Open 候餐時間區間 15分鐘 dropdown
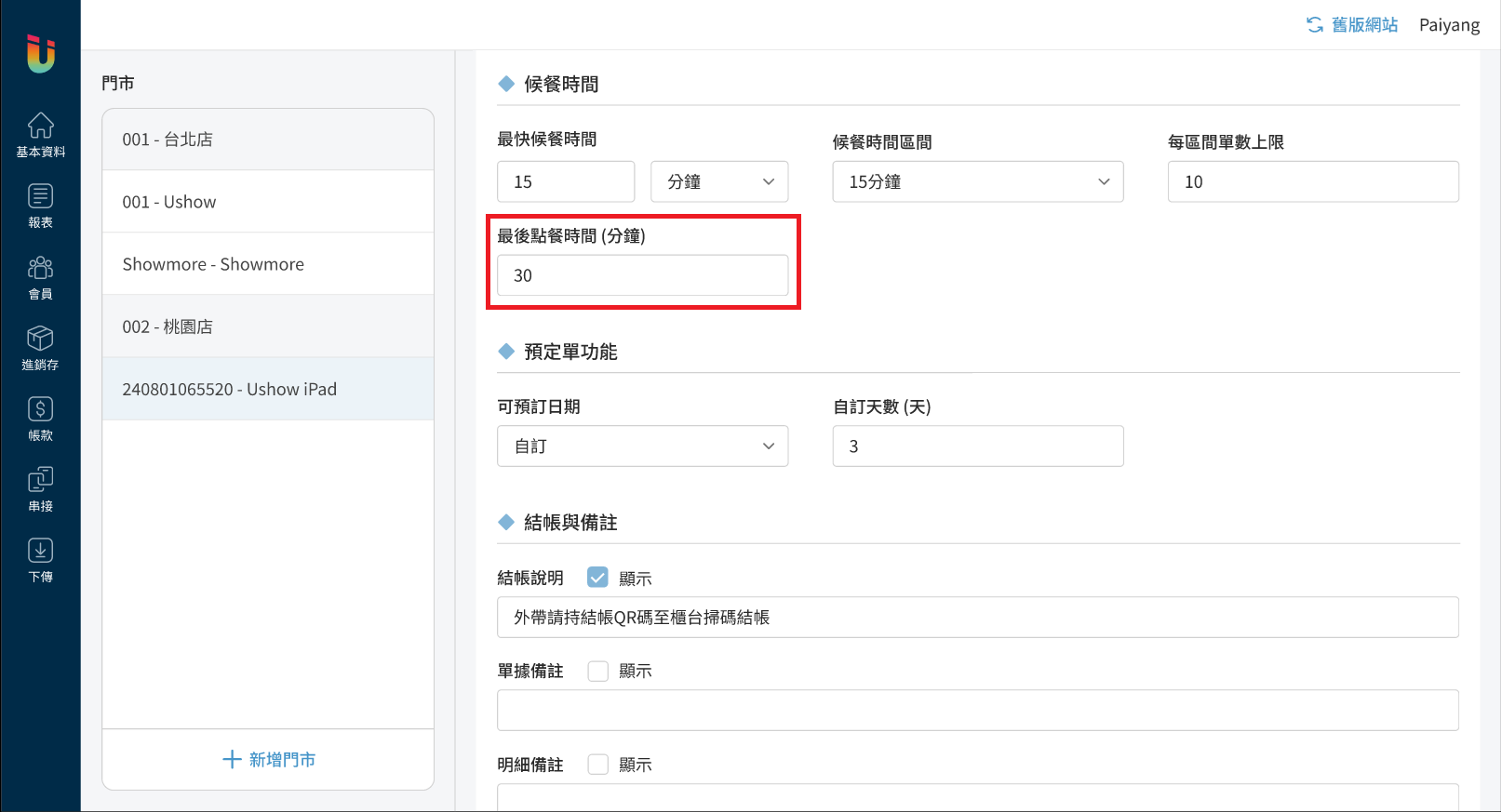This screenshot has width=1501, height=812. pyautogui.click(x=977, y=181)
